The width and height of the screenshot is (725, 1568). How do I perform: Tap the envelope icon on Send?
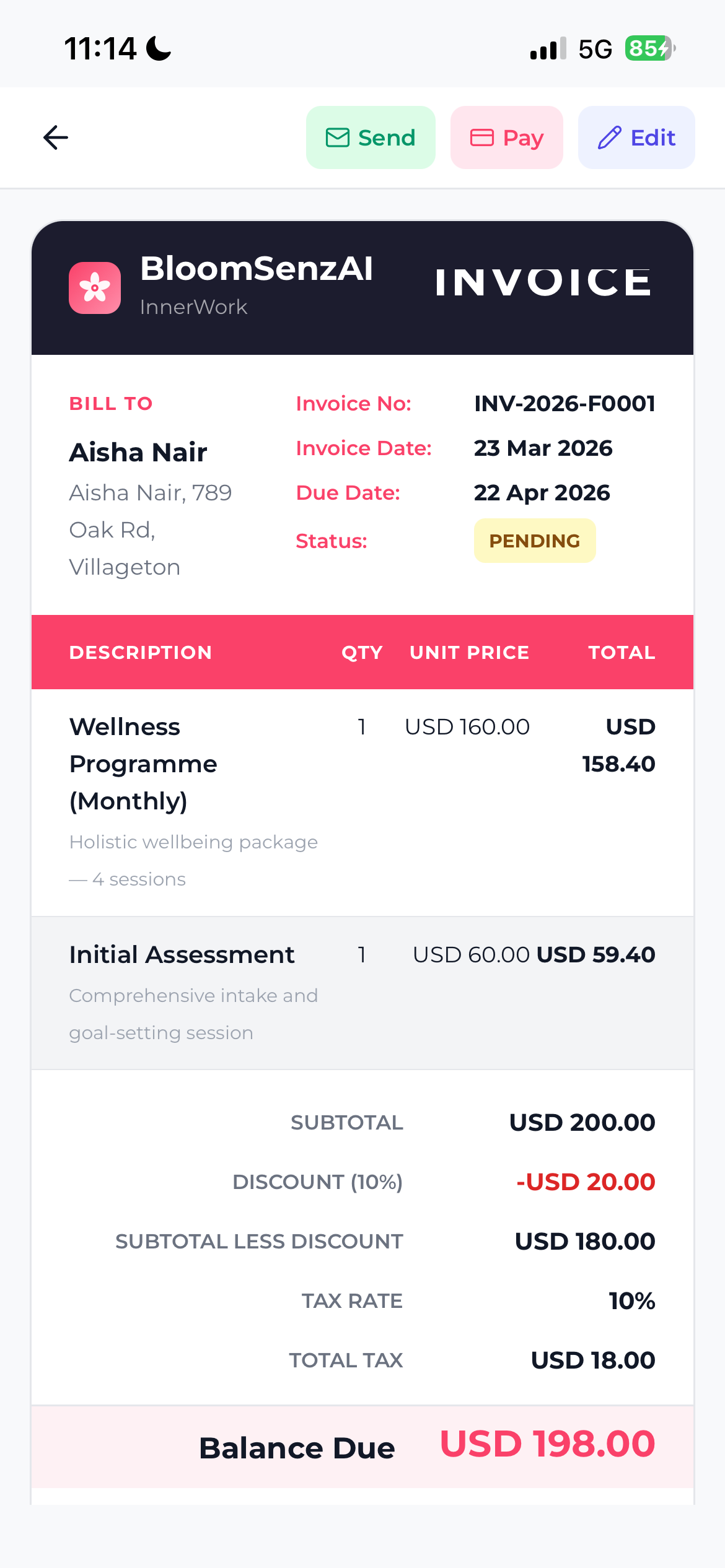[x=338, y=137]
